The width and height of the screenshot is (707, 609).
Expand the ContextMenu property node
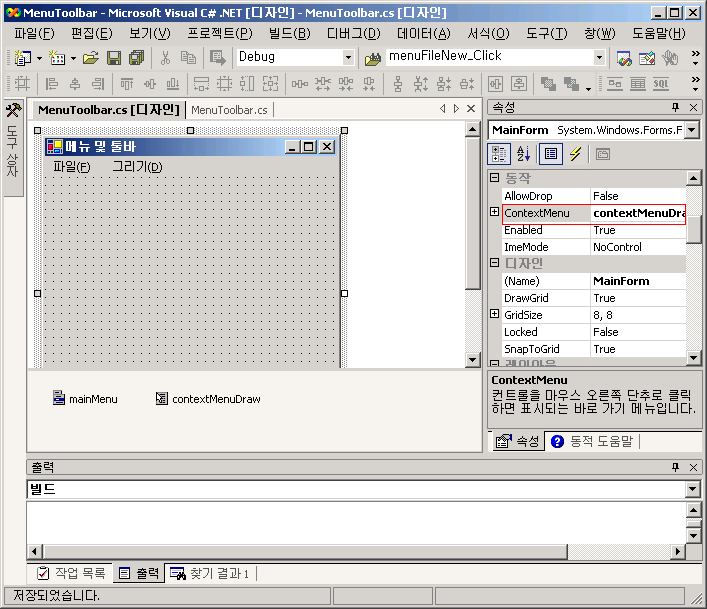coord(495,212)
